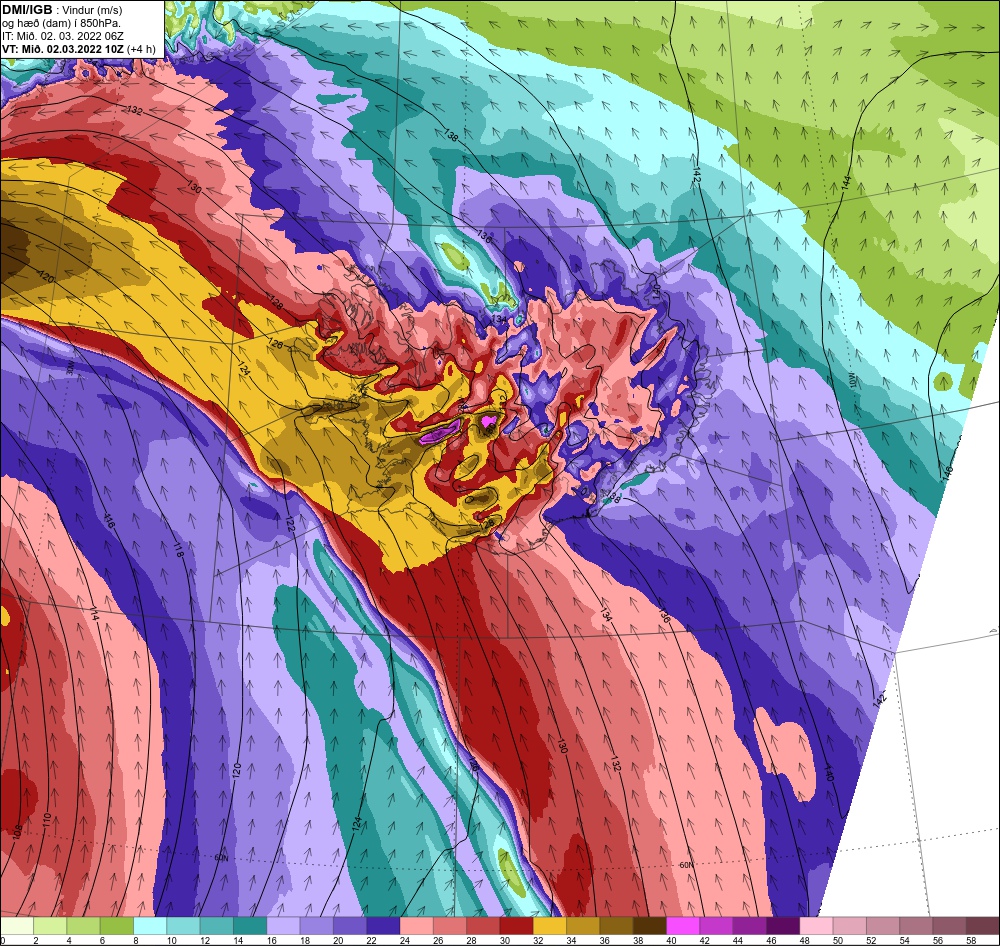Viewport: 1000px width, 946px height.
Task: Pick the deep purple 46–48 legend swatch
Action: point(783,926)
